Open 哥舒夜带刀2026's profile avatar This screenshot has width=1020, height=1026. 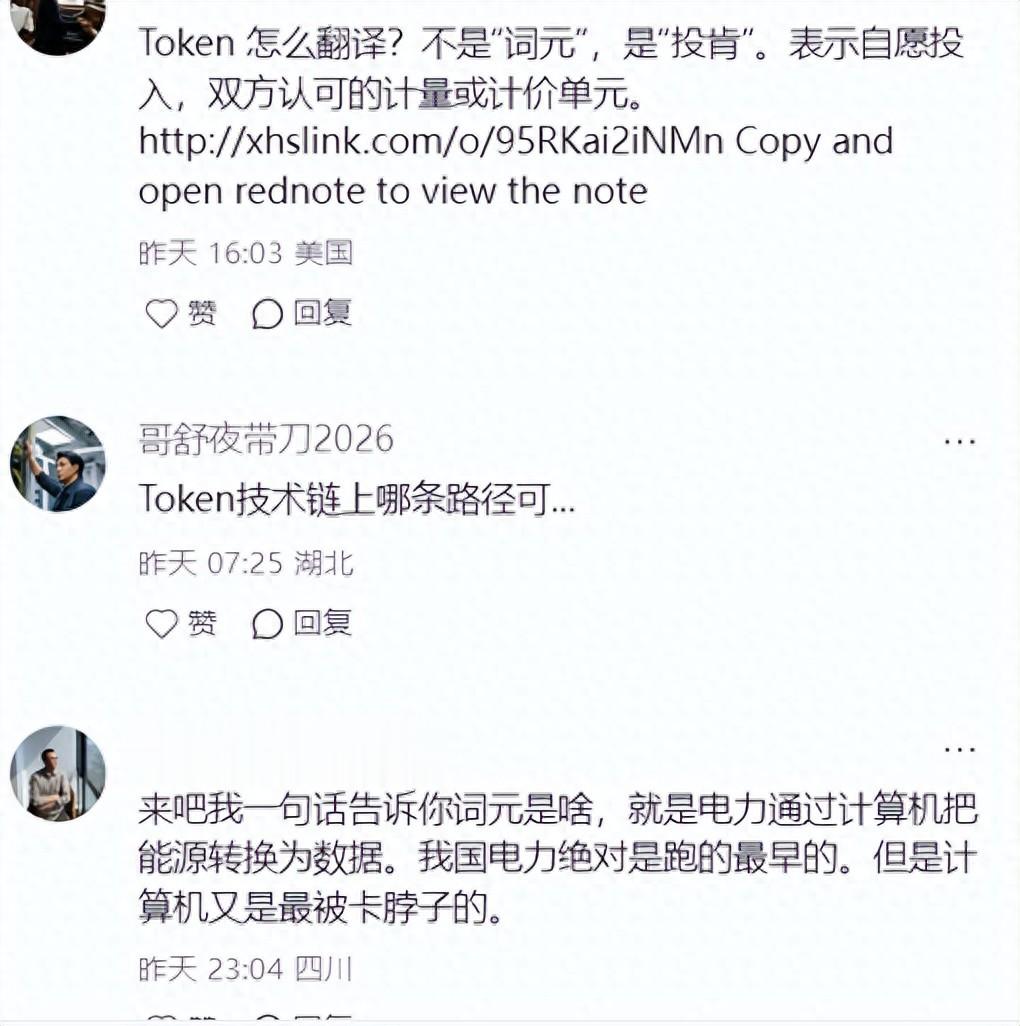(x=58, y=463)
